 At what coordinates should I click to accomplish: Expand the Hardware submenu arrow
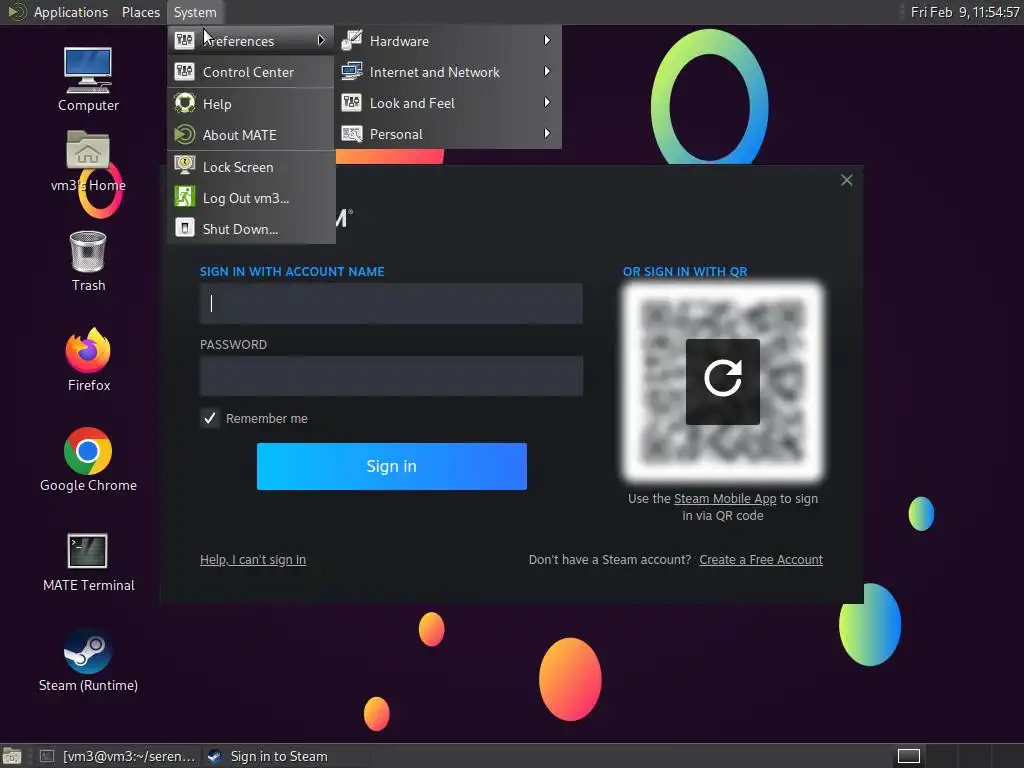(547, 40)
